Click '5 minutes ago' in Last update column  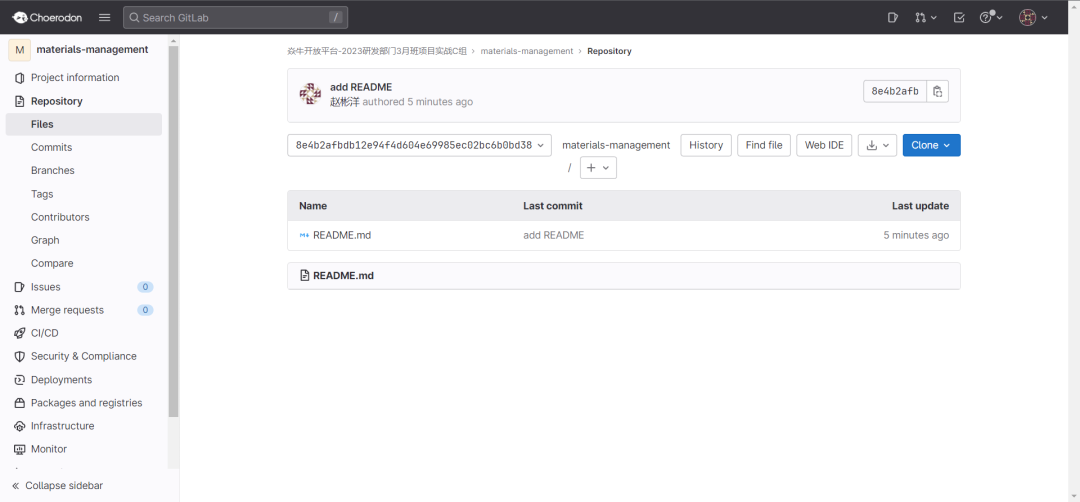coord(916,236)
